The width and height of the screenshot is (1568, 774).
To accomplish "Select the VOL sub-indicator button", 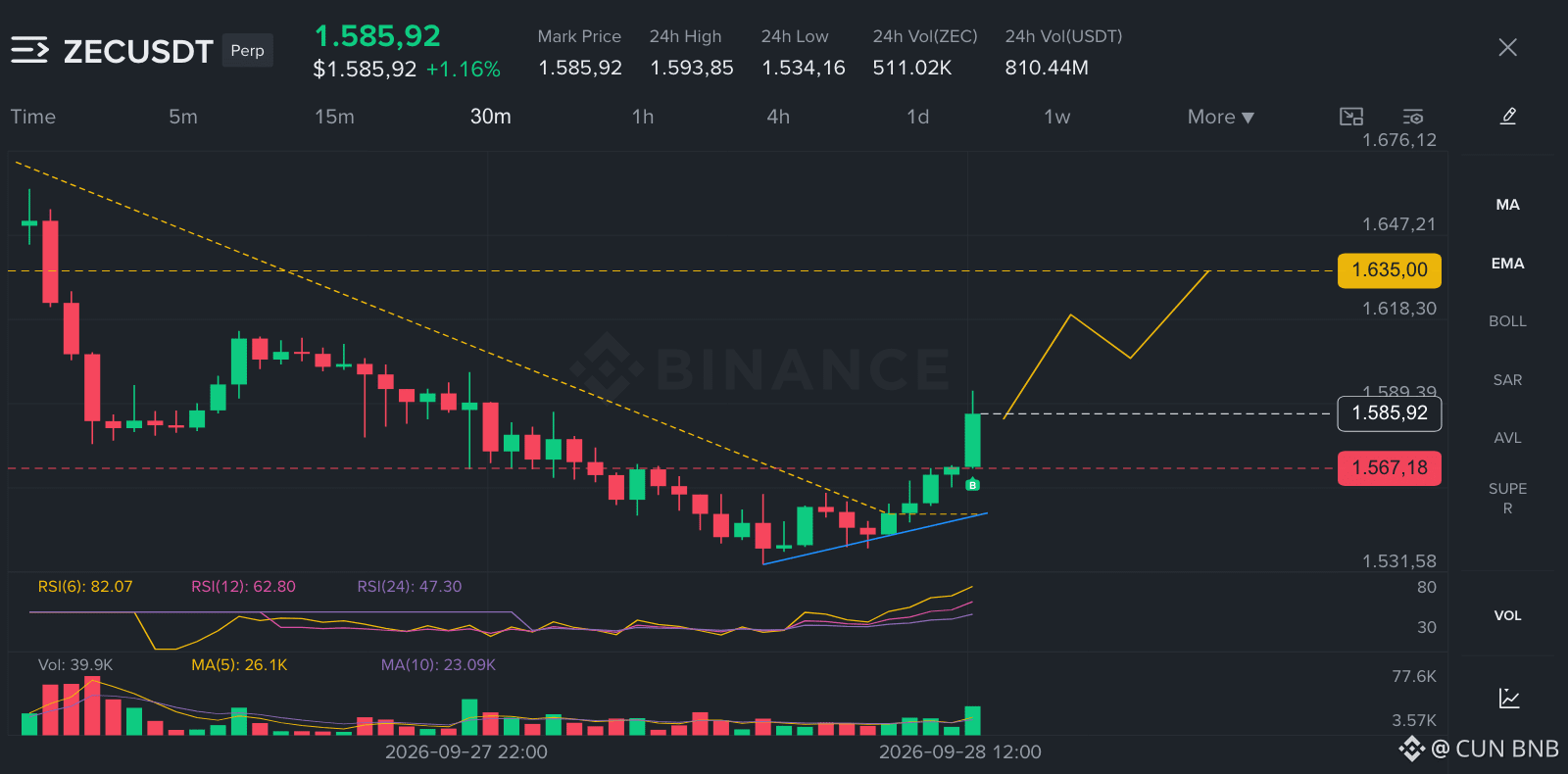I will 1507,615.
